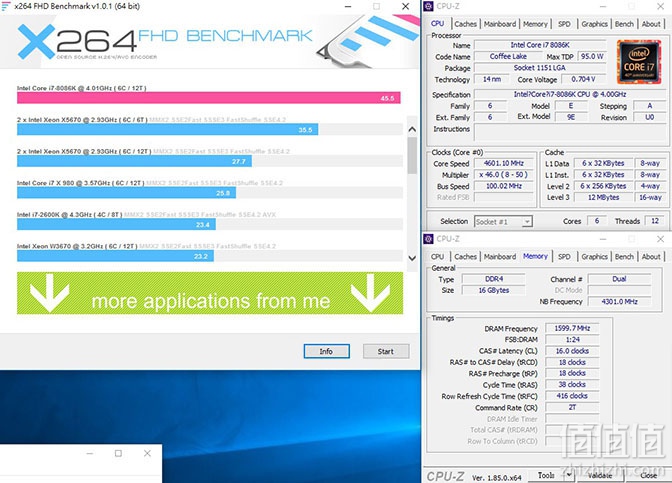The width and height of the screenshot is (672, 483).
Task: Click the pink Intel Core i7-8086K result bar
Action: click(209, 98)
